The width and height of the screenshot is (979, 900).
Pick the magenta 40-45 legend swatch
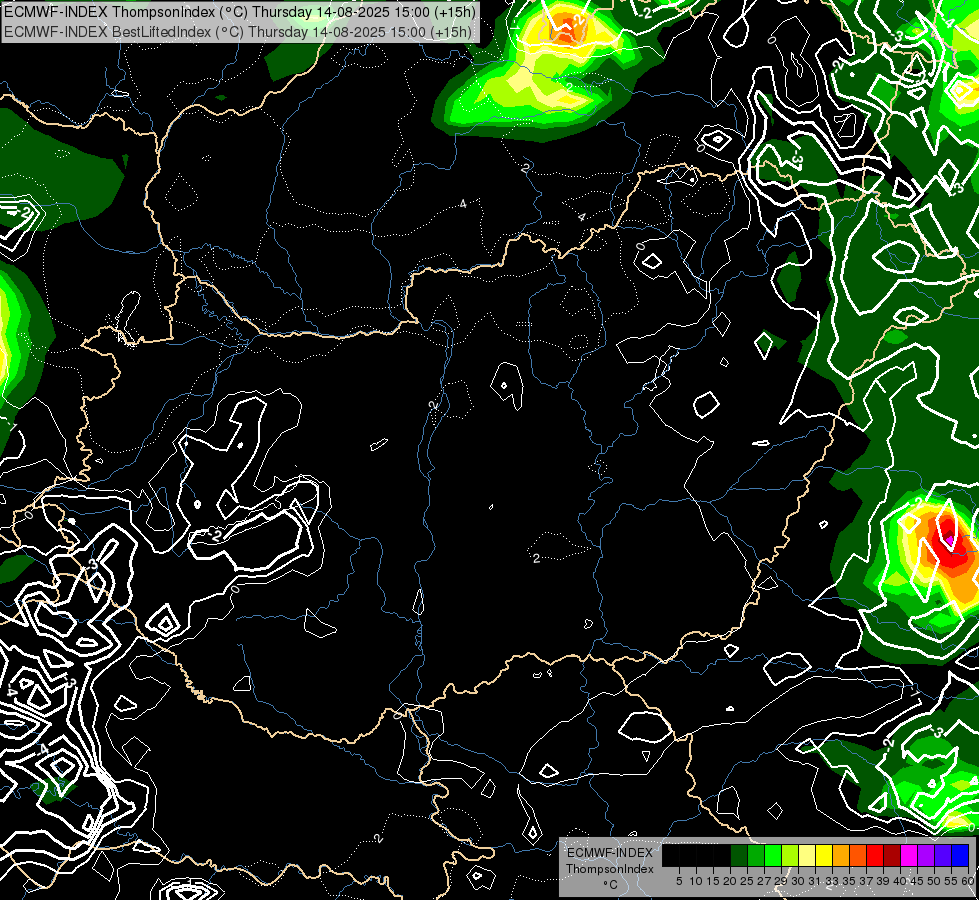tap(909, 855)
